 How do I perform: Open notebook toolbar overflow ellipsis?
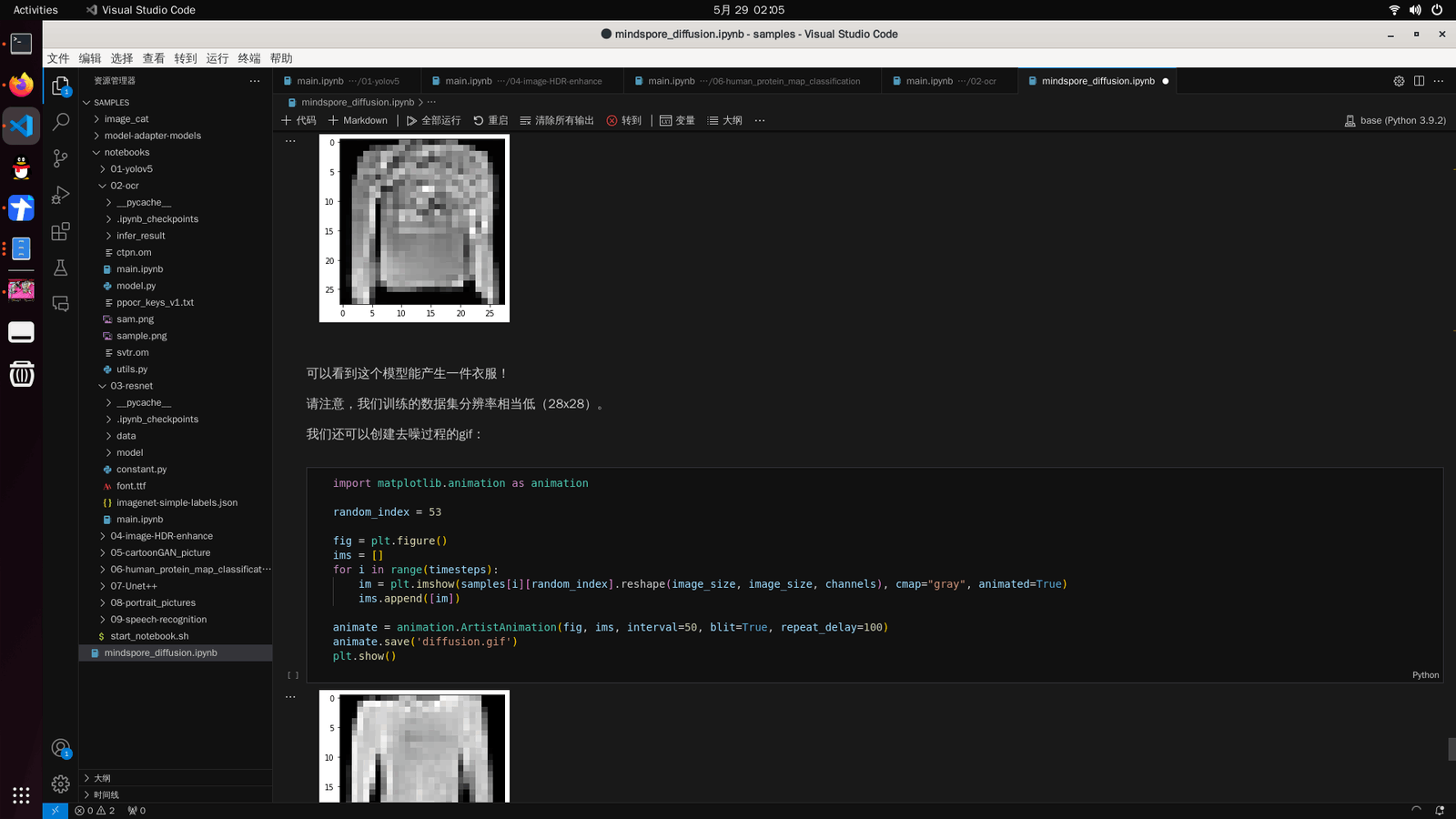click(760, 120)
